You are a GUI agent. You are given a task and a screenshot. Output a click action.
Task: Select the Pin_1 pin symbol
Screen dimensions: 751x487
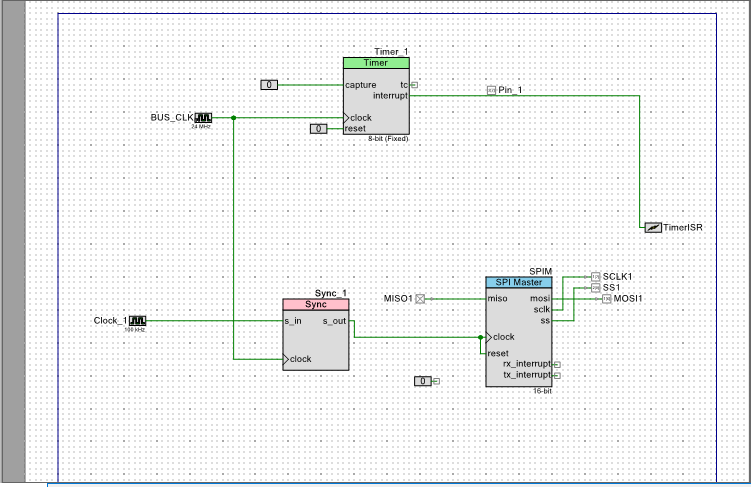491,90
